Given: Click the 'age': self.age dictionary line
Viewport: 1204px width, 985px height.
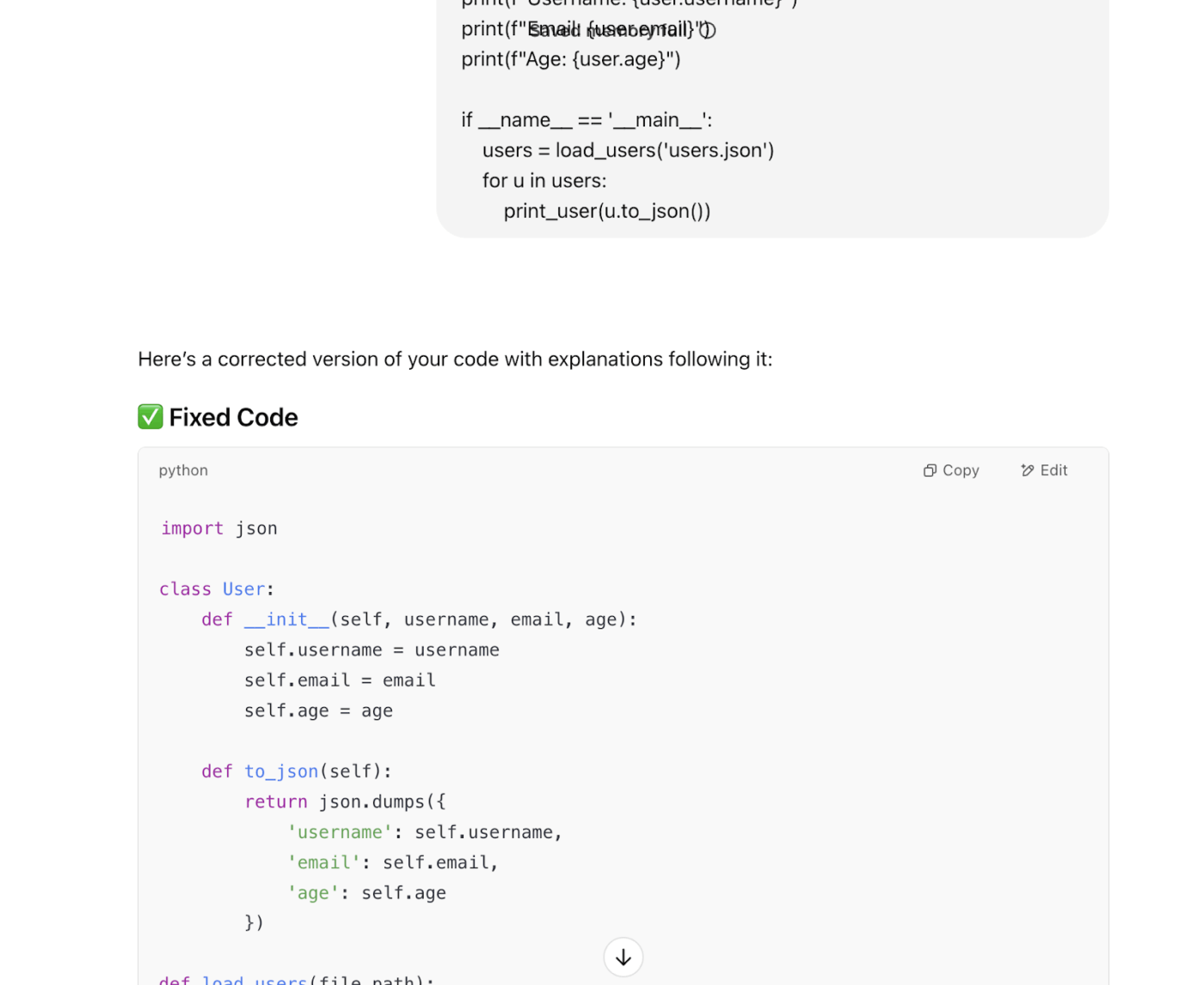Looking at the screenshot, I should [366, 893].
